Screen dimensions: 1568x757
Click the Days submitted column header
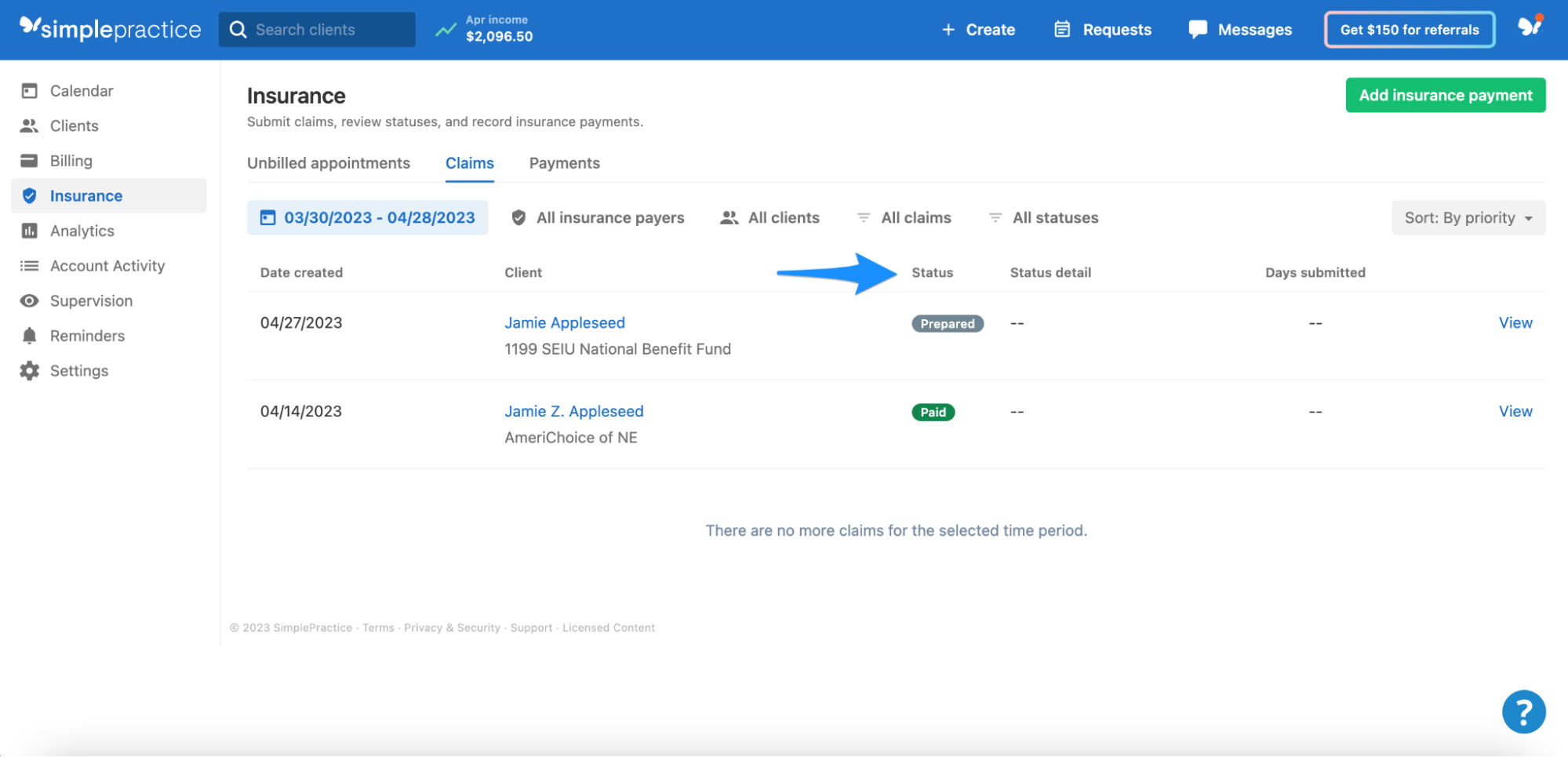[1315, 273]
